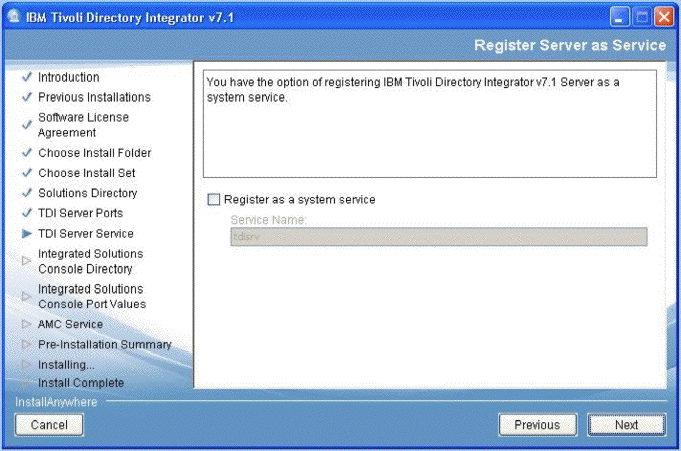This screenshot has height=451, width=681.
Task: Select the Software License Agreement step label
Action: click(x=83, y=125)
